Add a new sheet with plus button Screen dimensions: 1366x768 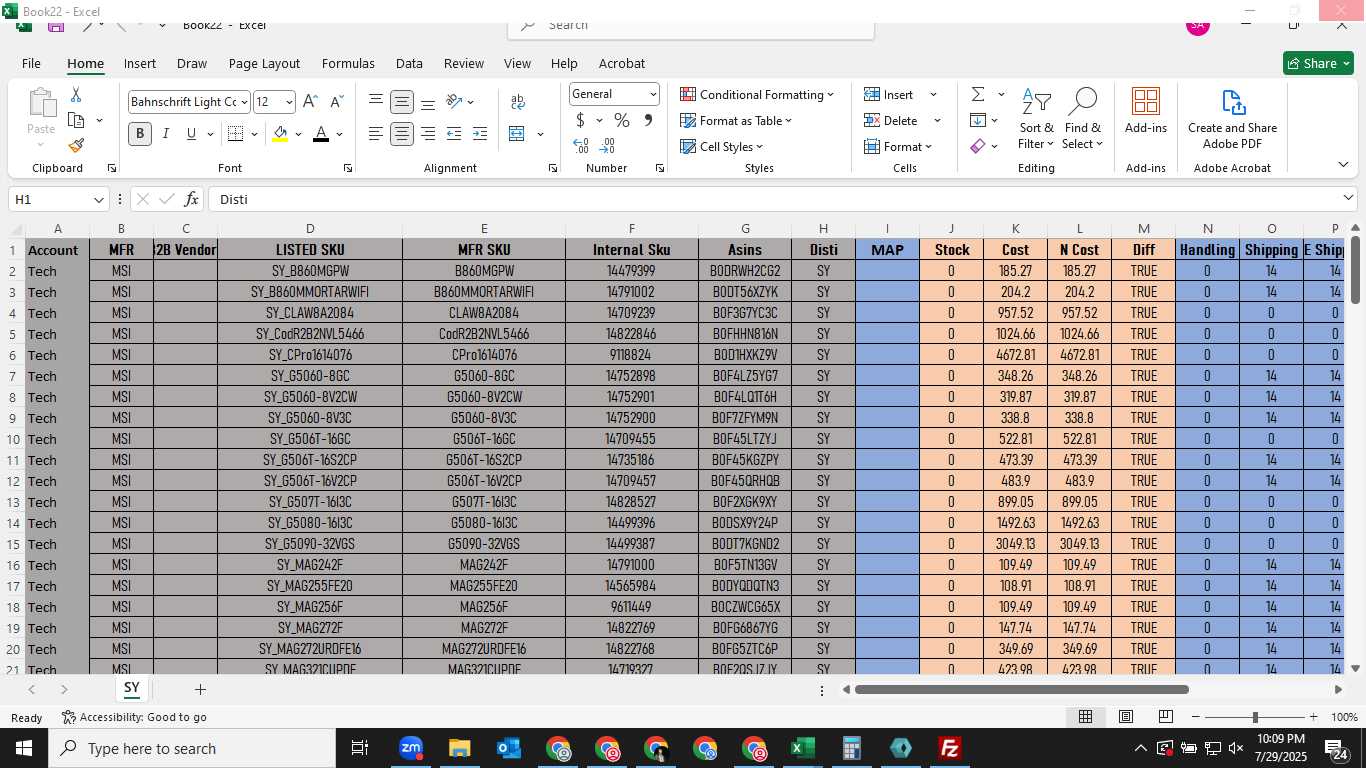pyautogui.click(x=200, y=689)
